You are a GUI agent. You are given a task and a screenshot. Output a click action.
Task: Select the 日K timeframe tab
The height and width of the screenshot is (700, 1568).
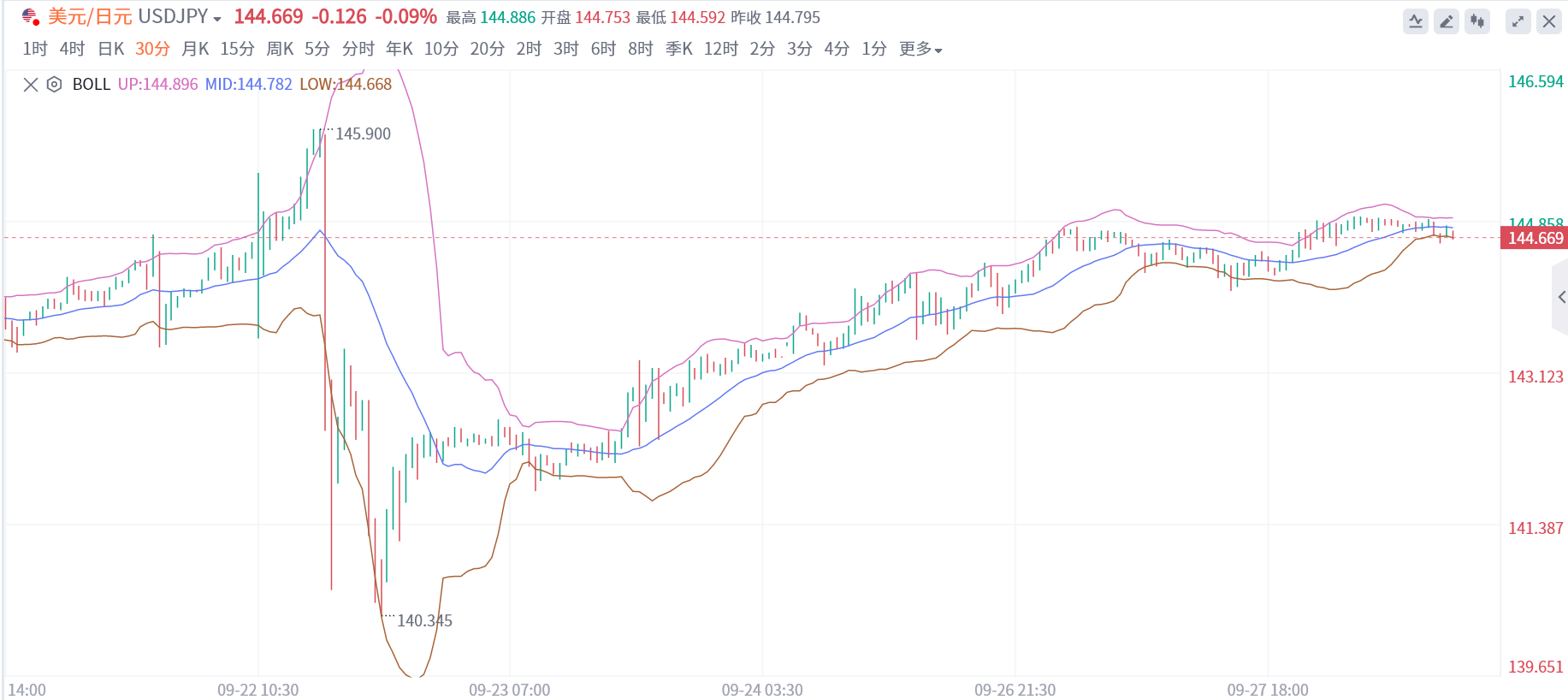click(111, 49)
